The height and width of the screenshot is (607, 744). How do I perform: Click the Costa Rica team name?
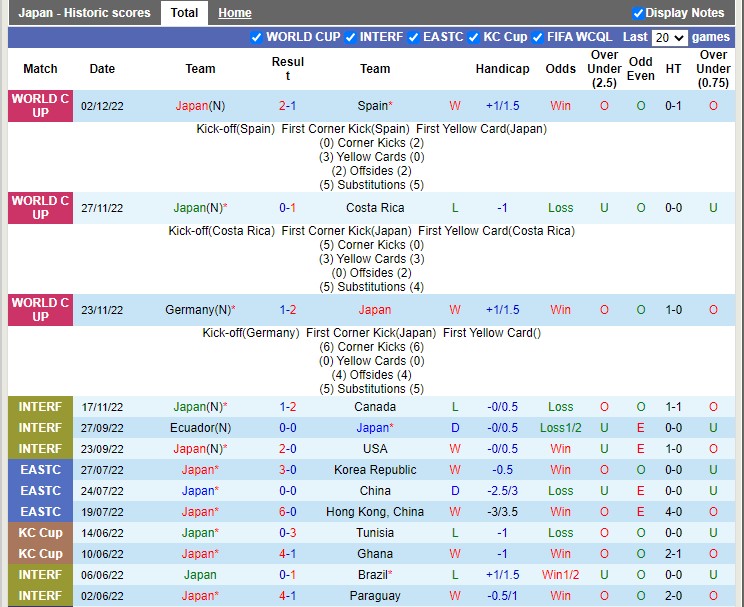[x=375, y=208]
